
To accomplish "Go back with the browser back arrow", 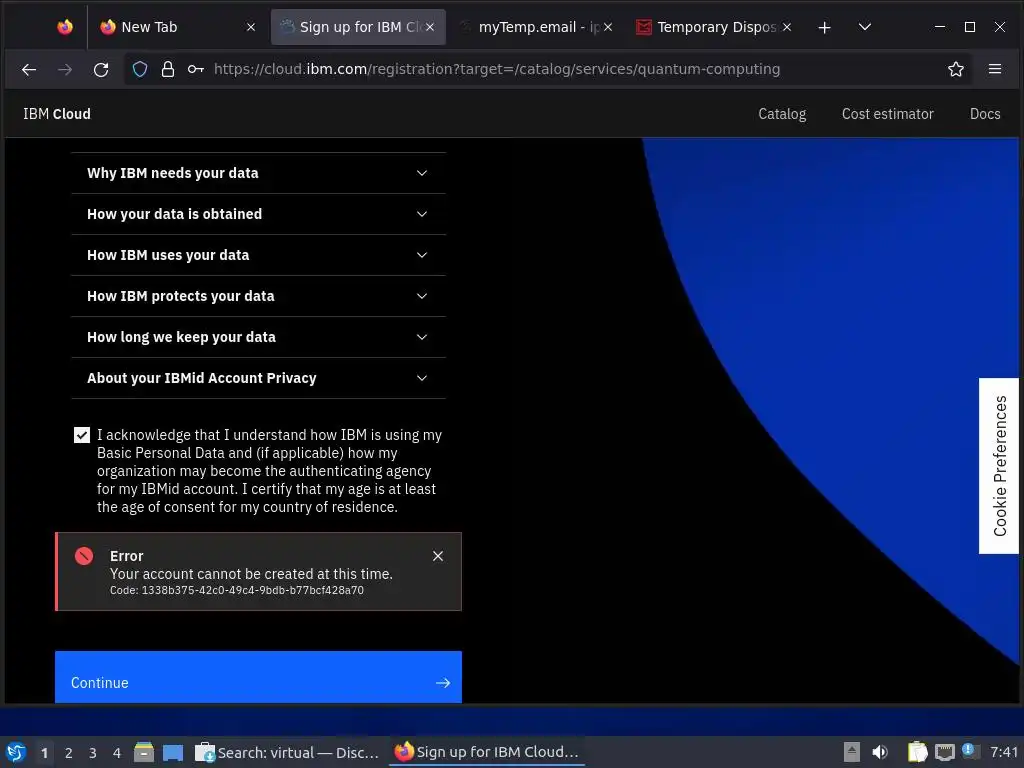I will (x=29, y=69).
